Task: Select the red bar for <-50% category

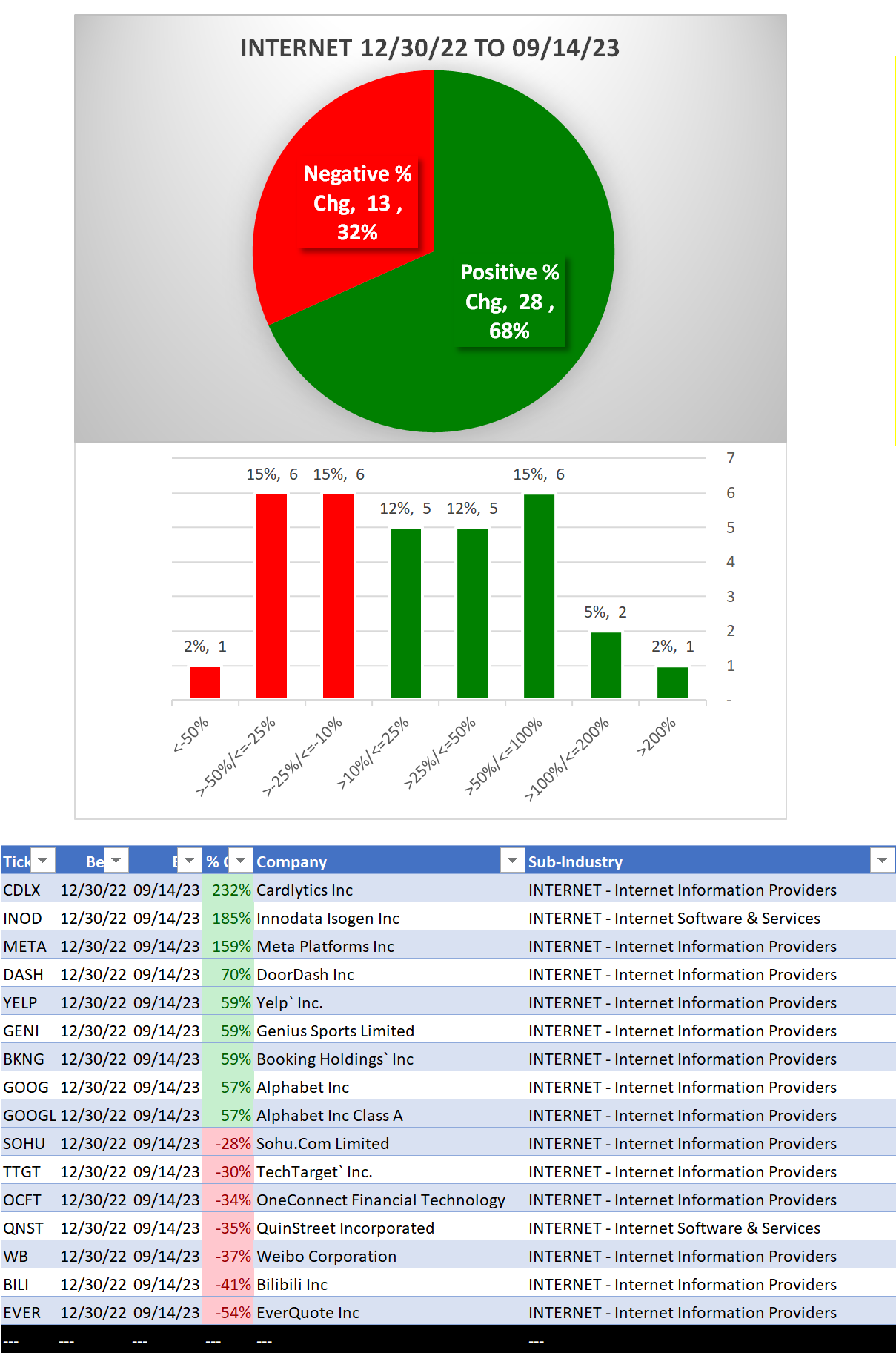Action: 205,683
